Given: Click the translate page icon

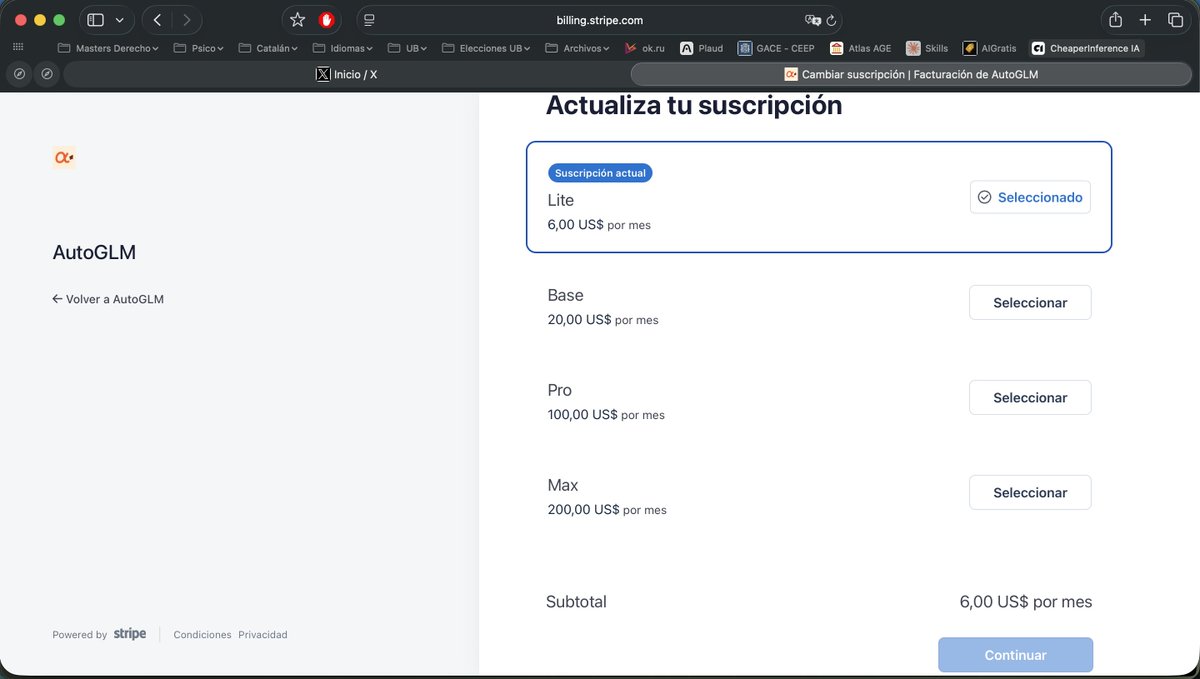Looking at the screenshot, I should coord(812,20).
